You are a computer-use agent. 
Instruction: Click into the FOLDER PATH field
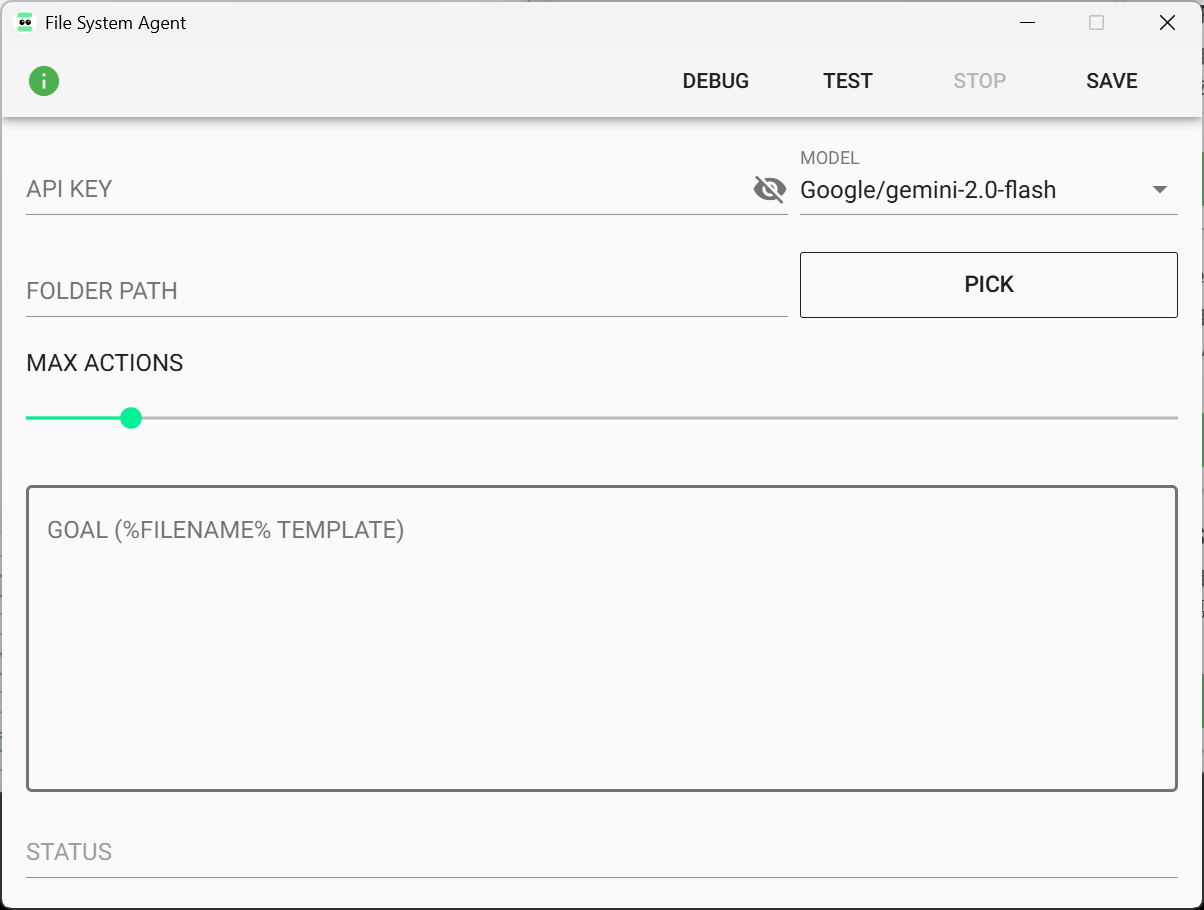pyautogui.click(x=405, y=291)
